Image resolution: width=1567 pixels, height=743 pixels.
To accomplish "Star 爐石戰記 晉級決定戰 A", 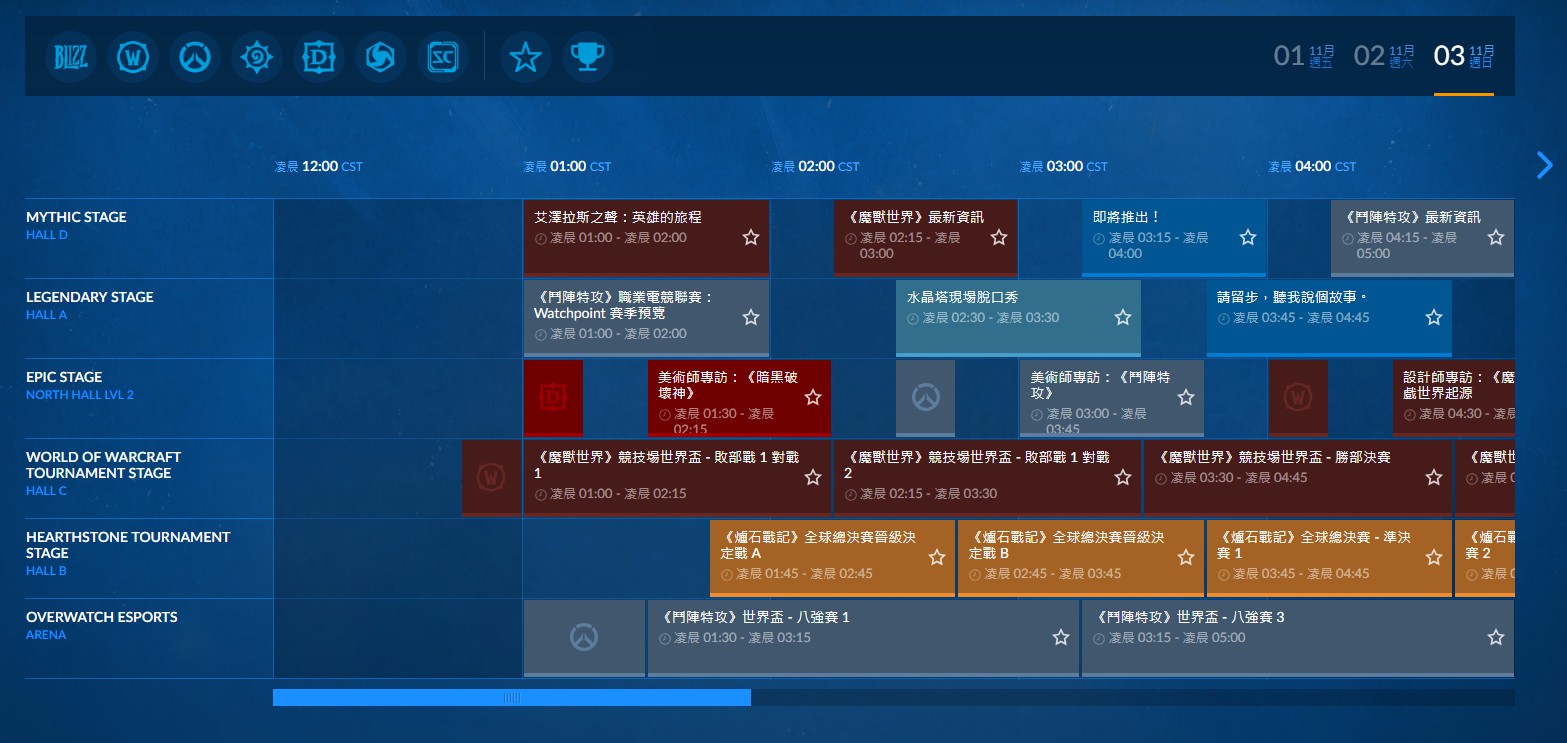I will [937, 557].
